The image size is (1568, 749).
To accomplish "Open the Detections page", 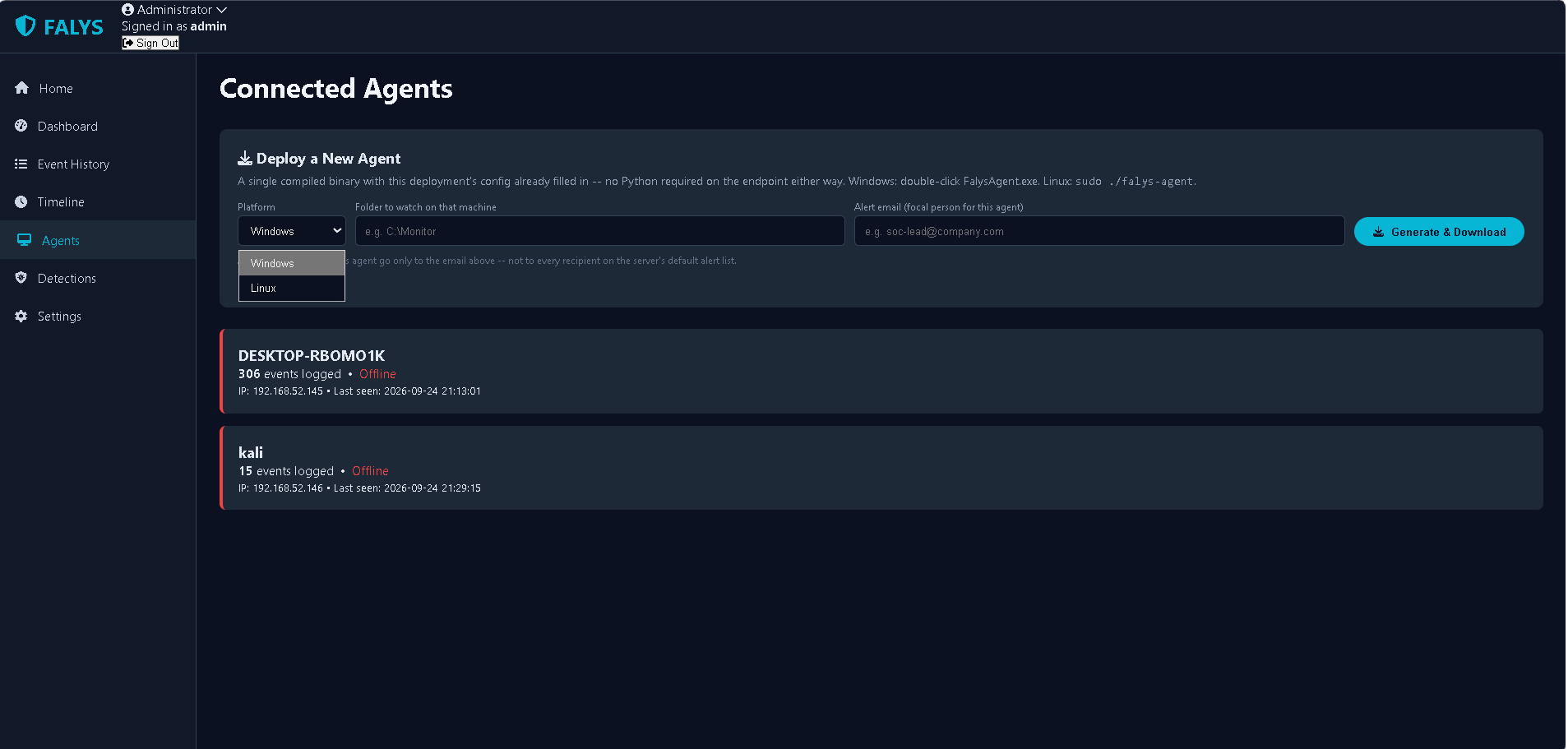I will pyautogui.click(x=98, y=278).
